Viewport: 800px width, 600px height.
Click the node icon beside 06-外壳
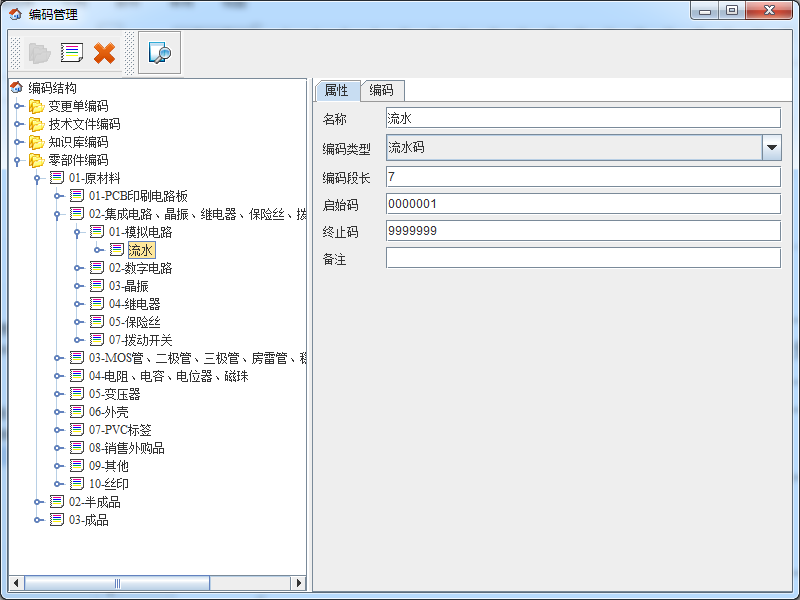[x=77, y=411]
